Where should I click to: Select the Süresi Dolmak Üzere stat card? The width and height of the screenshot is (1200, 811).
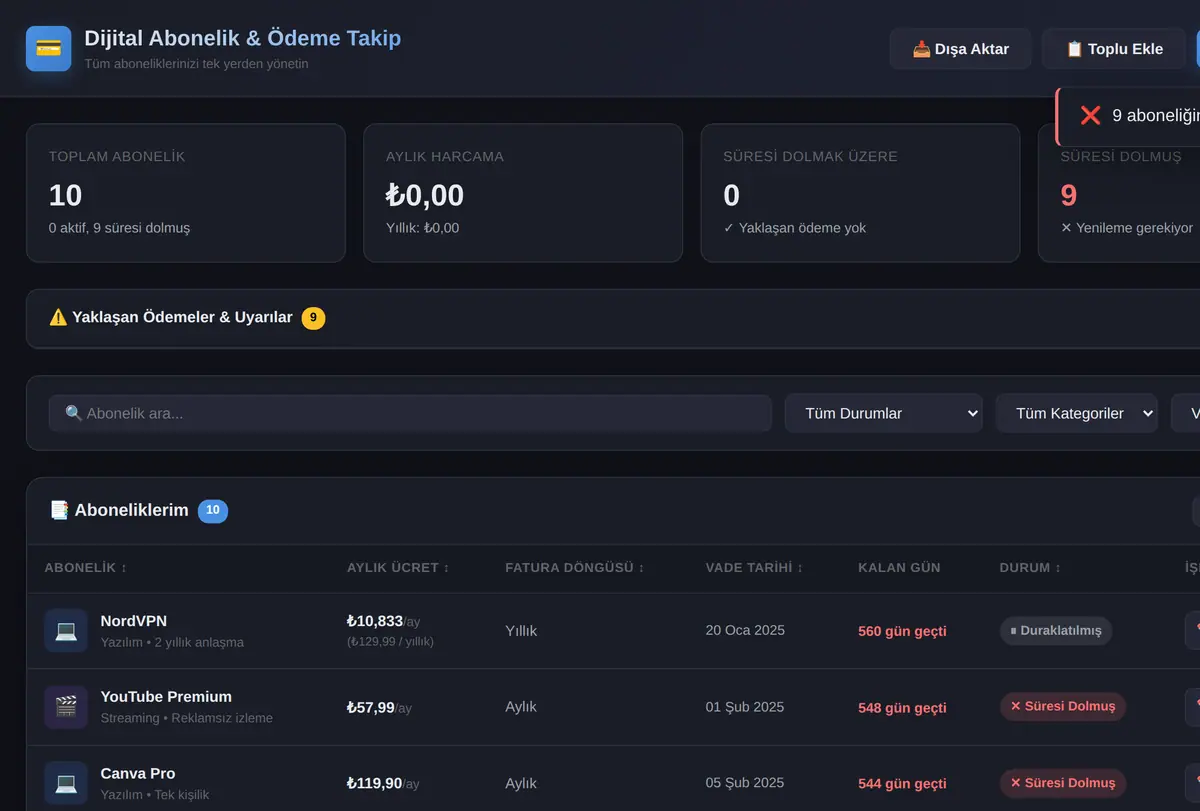[x=860, y=193]
